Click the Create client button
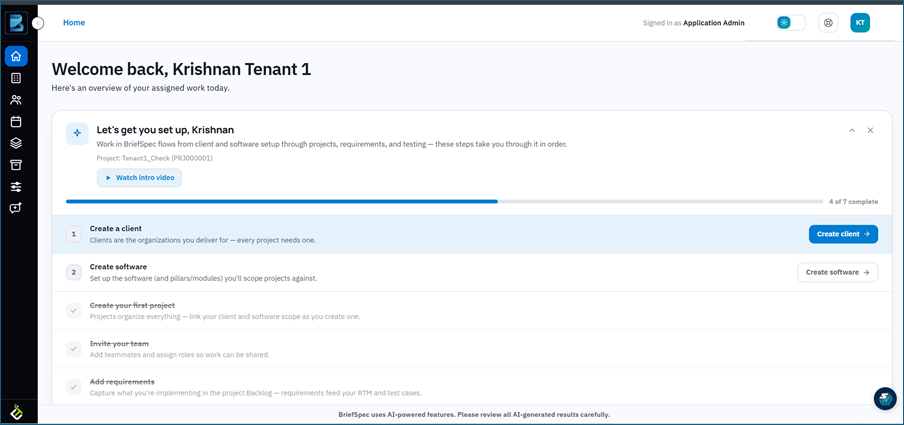 (x=843, y=234)
